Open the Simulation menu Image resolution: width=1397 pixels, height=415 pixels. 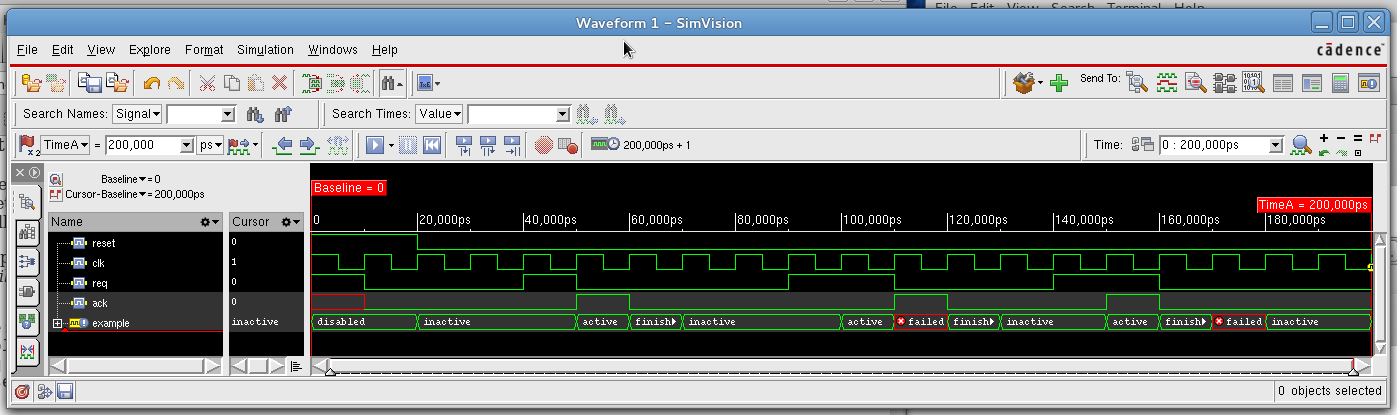pos(265,49)
